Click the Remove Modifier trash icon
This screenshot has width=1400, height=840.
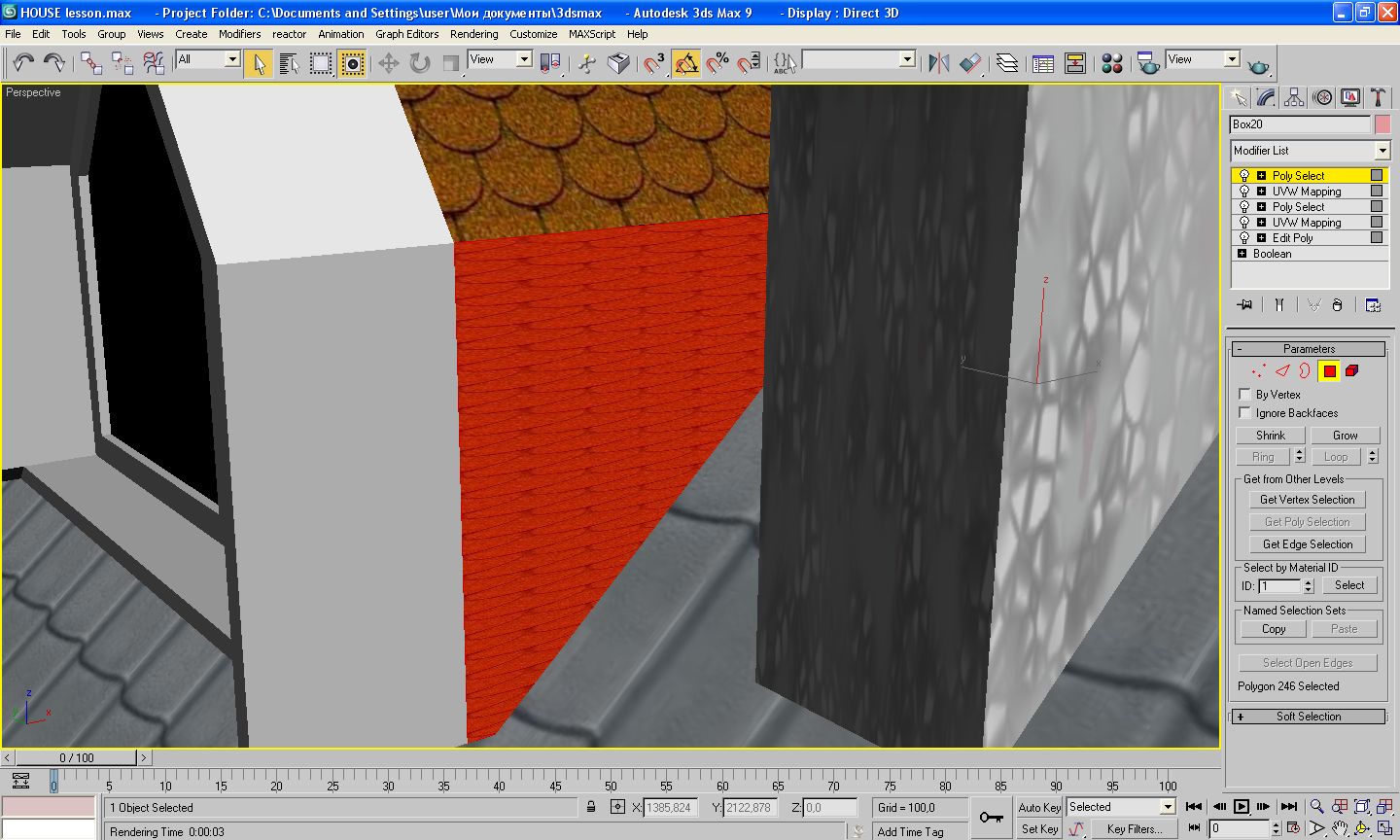click(x=1337, y=304)
